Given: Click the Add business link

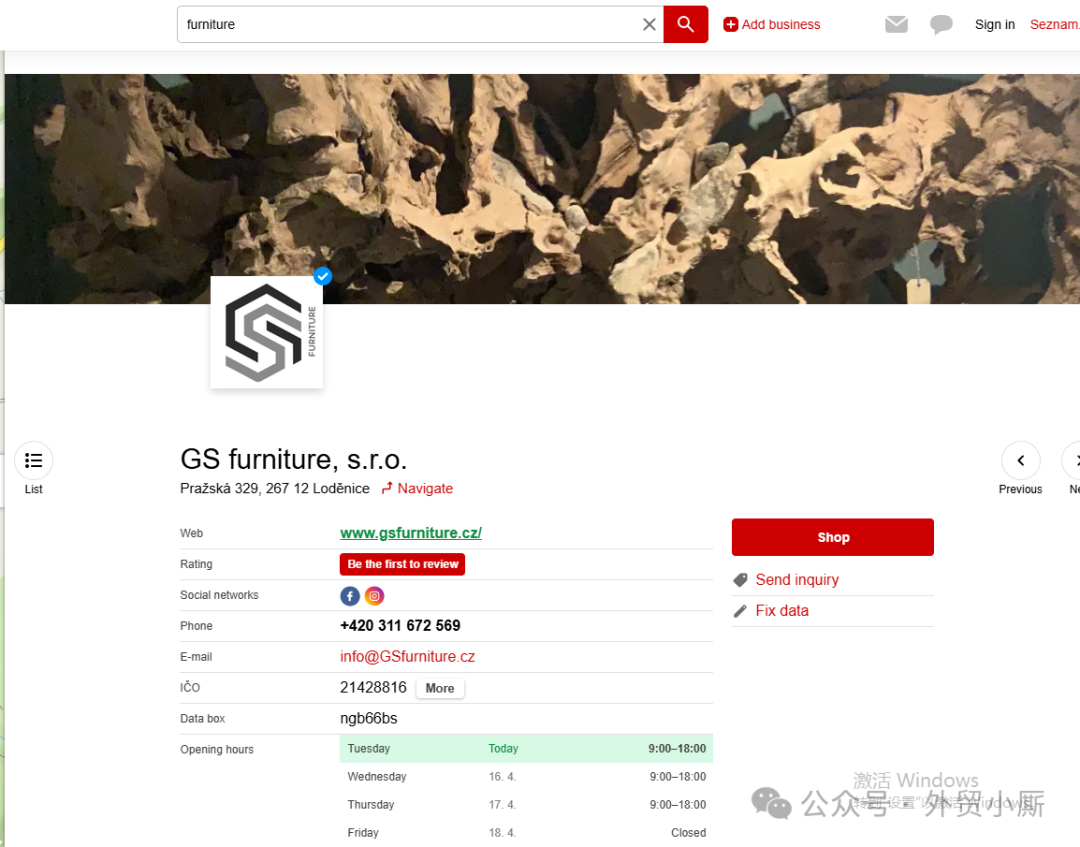Looking at the screenshot, I should 771,25.
